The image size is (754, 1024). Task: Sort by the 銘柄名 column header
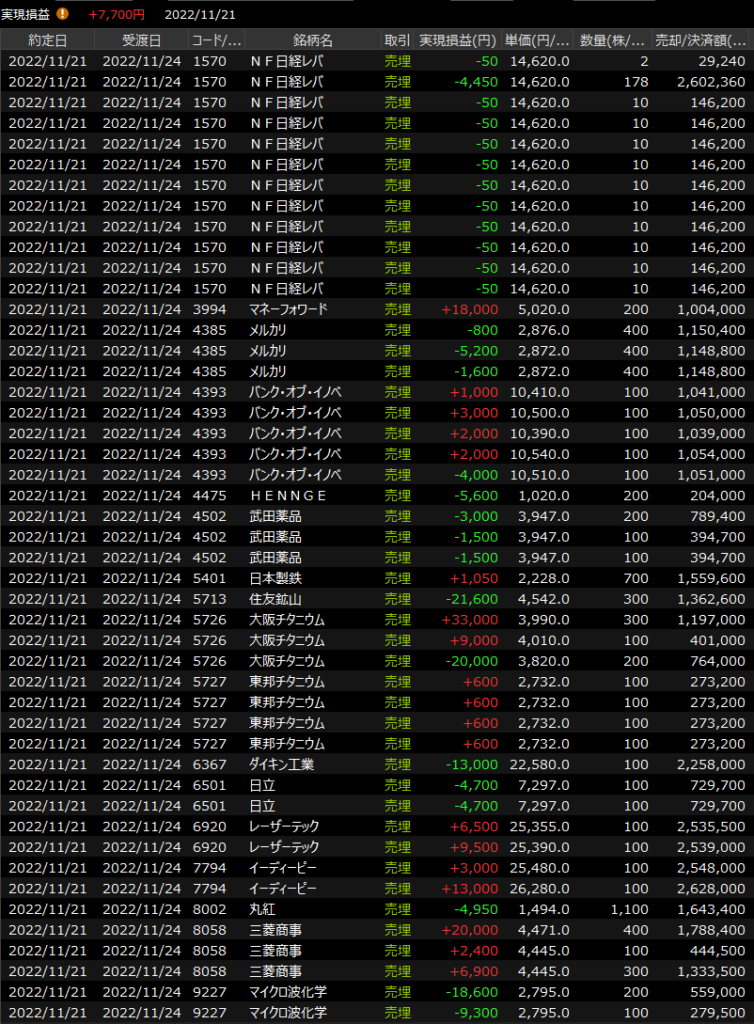[x=312, y=40]
